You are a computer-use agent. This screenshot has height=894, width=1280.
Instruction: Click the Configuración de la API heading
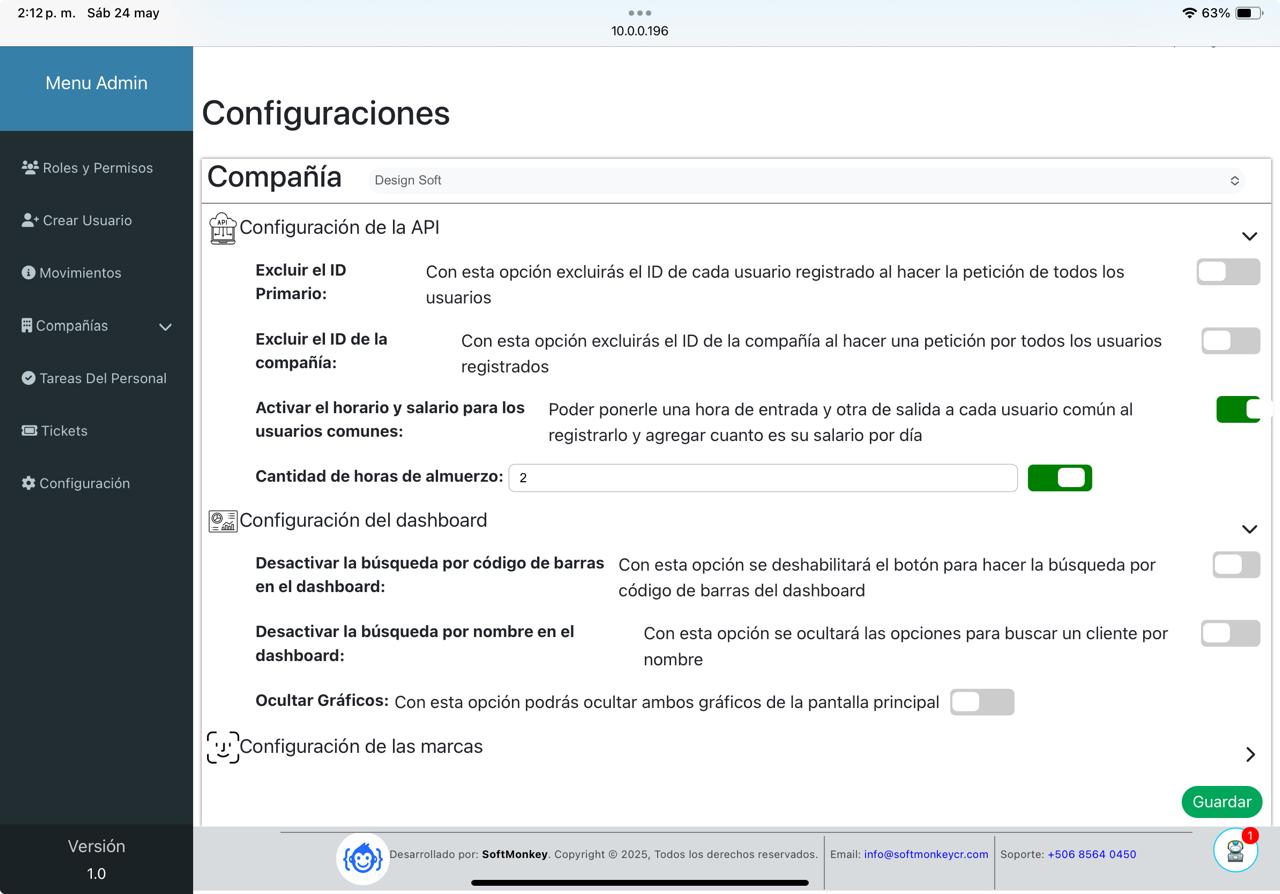tap(339, 227)
